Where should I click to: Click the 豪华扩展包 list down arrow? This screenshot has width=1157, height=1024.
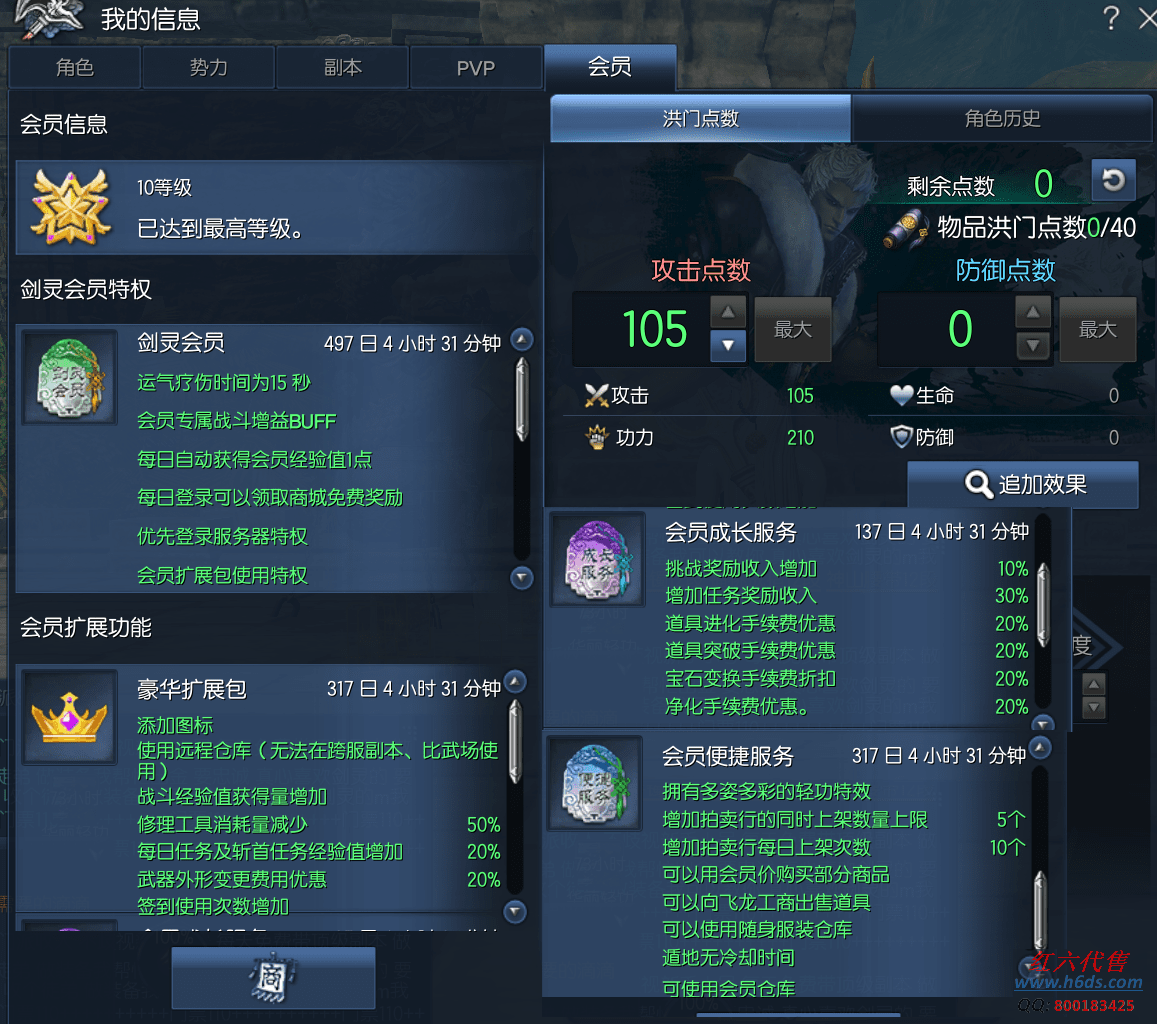pyautogui.click(x=515, y=912)
